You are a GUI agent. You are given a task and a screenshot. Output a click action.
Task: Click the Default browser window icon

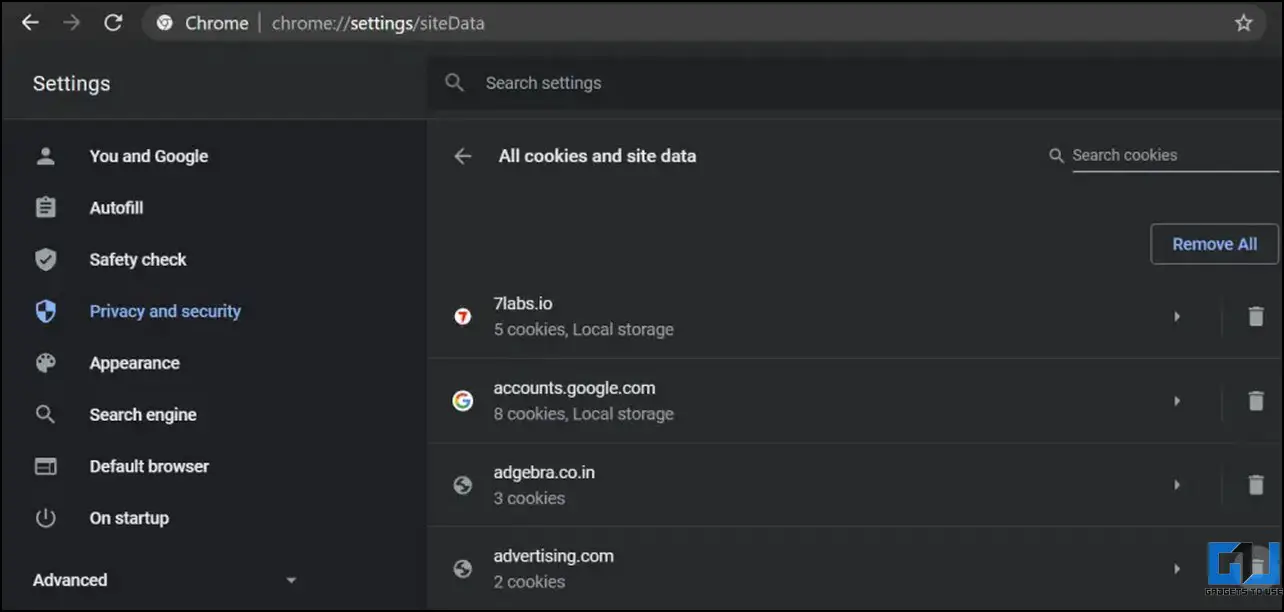click(46, 467)
